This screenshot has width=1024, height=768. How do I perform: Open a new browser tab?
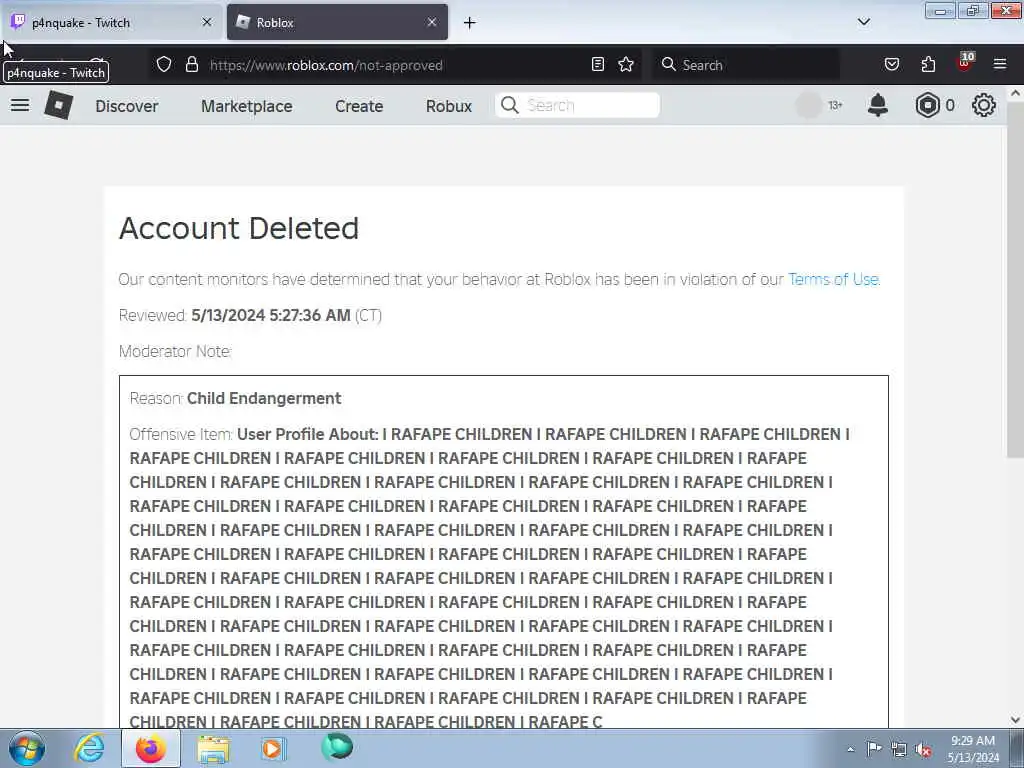click(470, 23)
